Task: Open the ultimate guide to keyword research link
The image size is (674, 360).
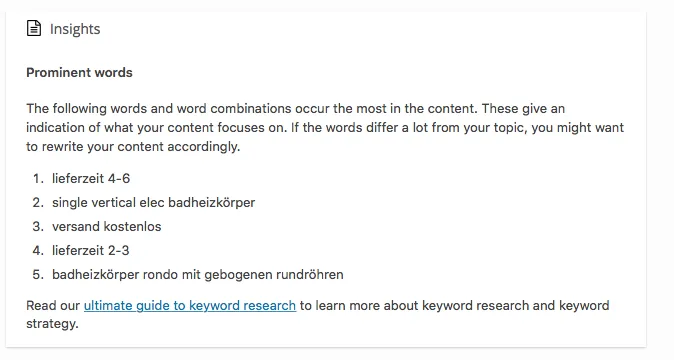Action: 190,305
